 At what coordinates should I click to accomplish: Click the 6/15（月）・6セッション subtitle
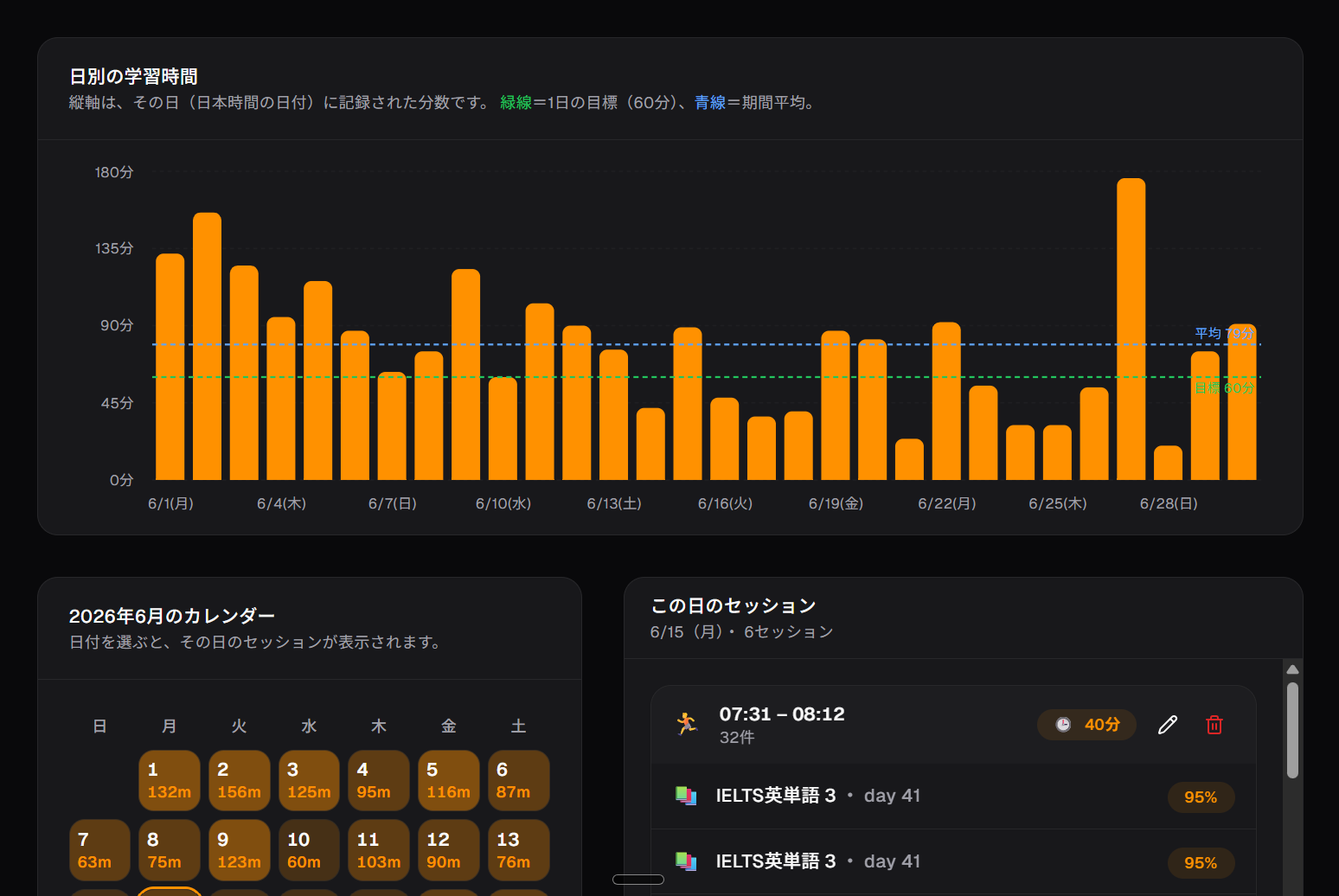[741, 632]
